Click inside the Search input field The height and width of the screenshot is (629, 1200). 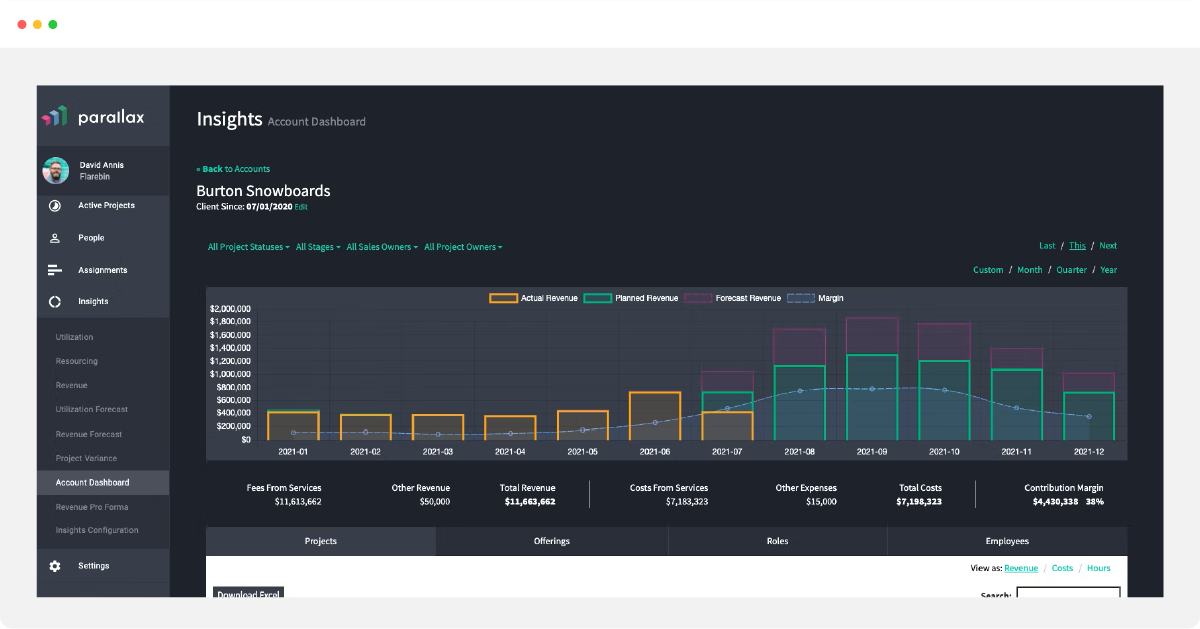pyautogui.click(x=1069, y=594)
